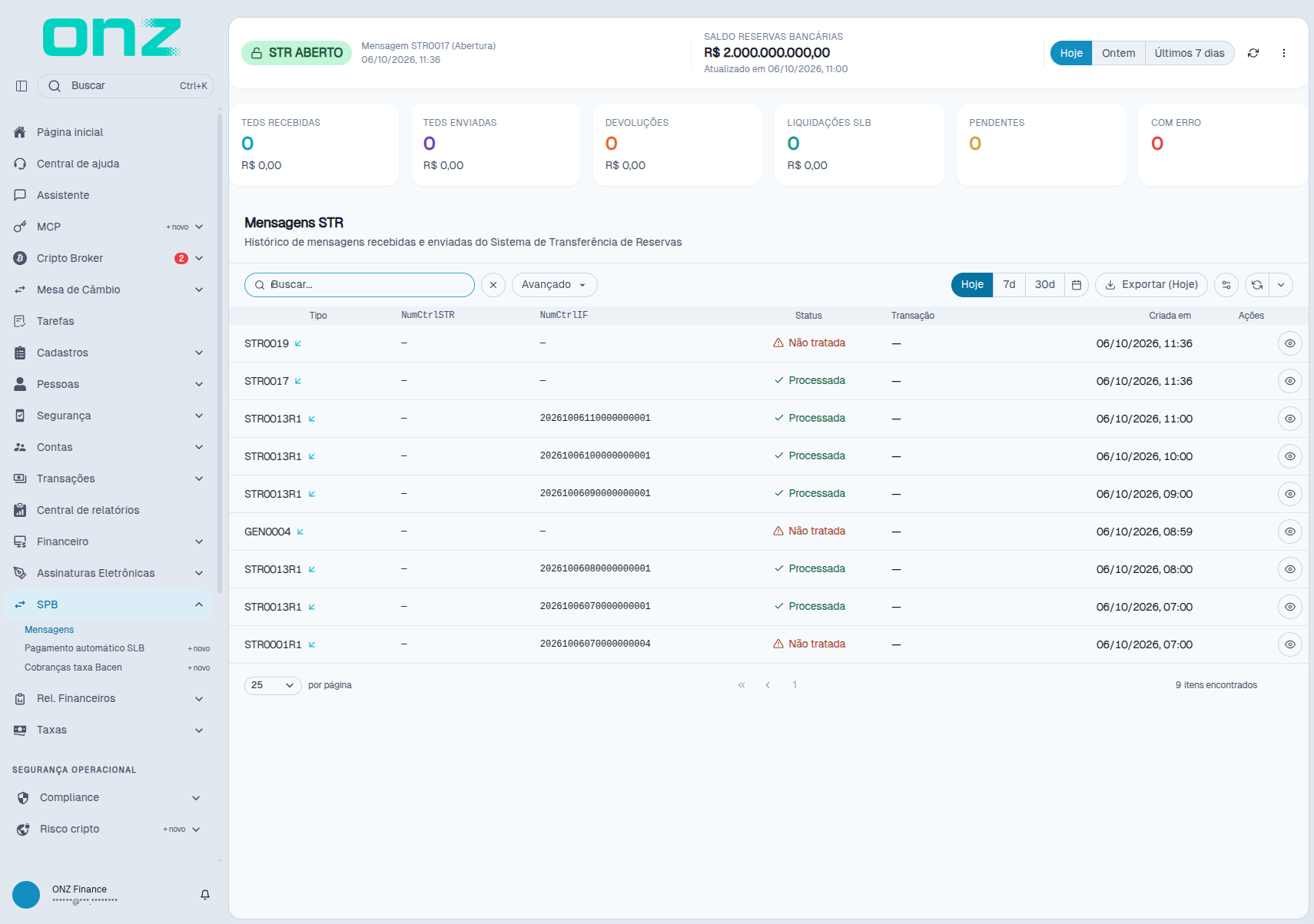Image resolution: width=1314 pixels, height=924 pixels.
Task: Clear the message search with the X icon
Action: point(493,285)
